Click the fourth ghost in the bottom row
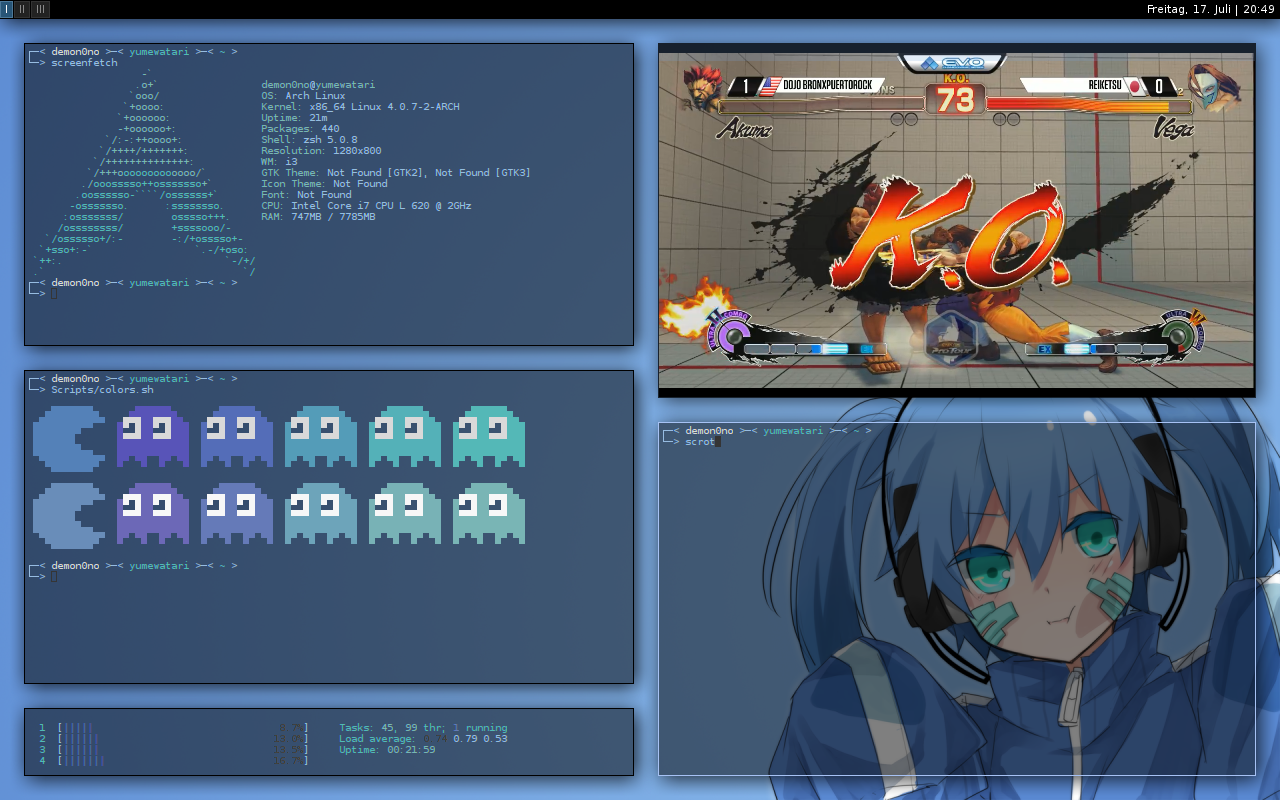Screen dimensions: 1280x800 [x=405, y=514]
